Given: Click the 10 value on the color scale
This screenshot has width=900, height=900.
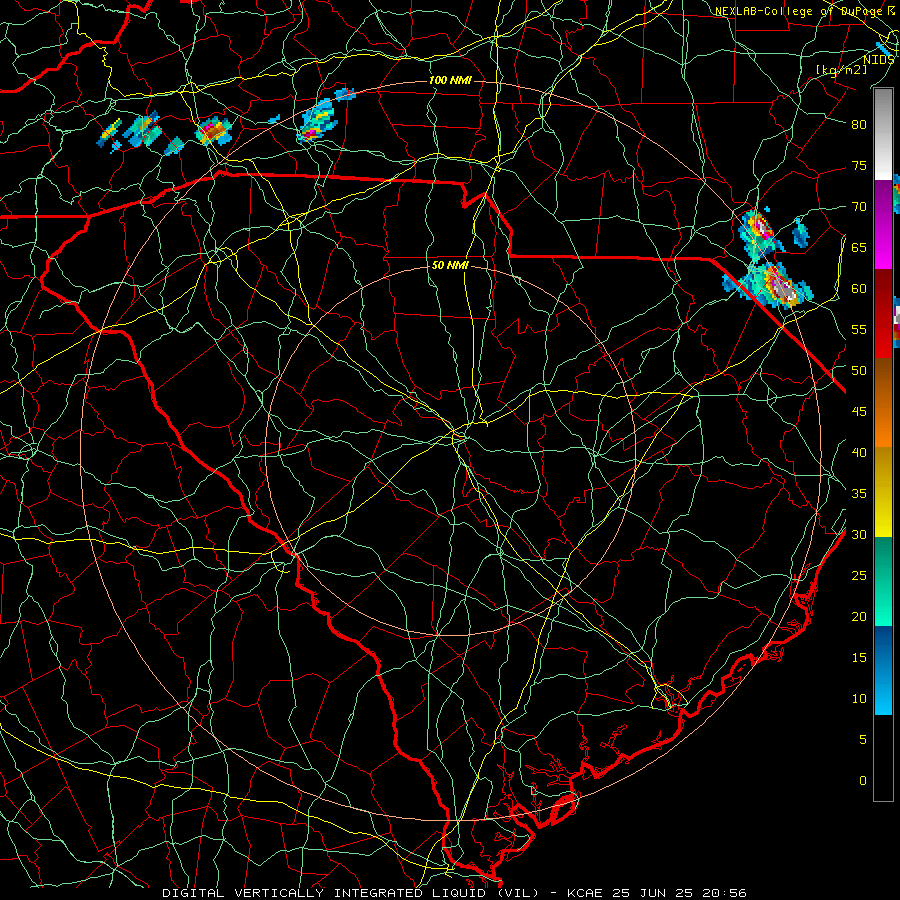Looking at the screenshot, I should pos(859,699).
